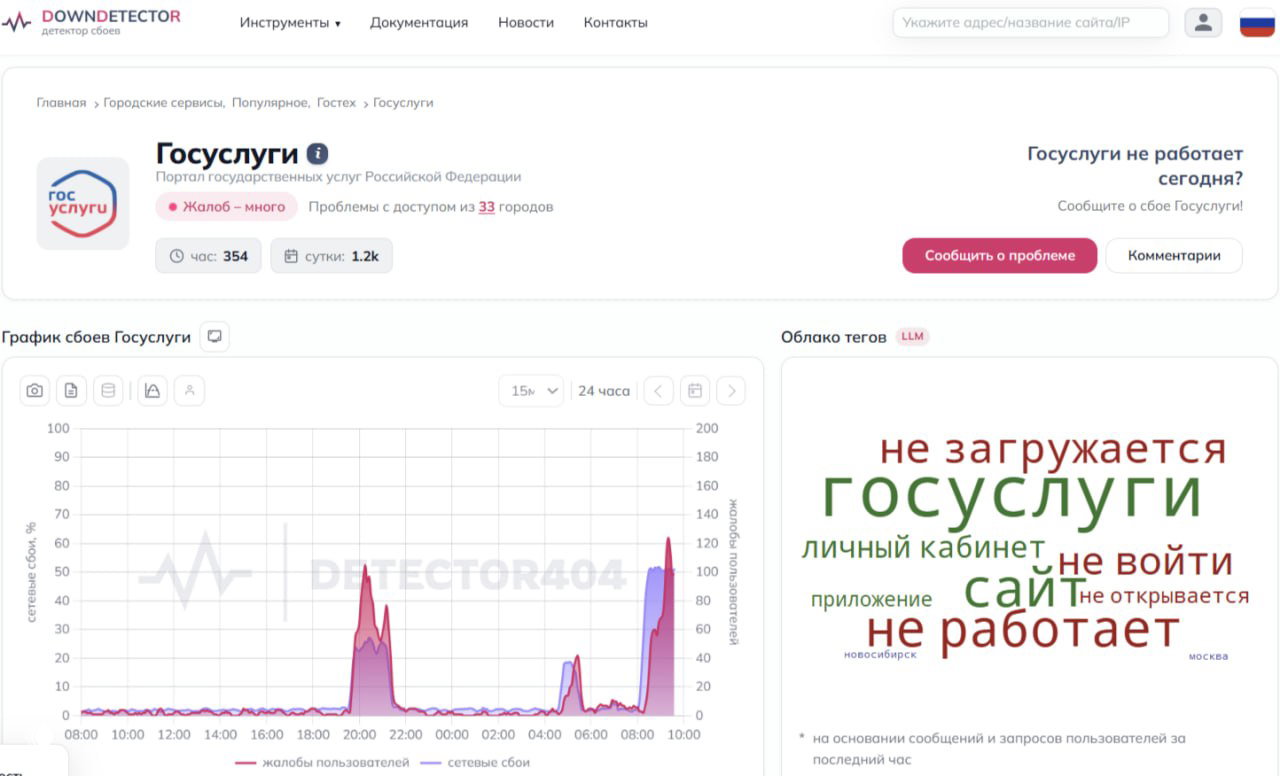Click the right chevron to shift chart forward
The height and width of the screenshot is (776, 1280).
point(731,390)
